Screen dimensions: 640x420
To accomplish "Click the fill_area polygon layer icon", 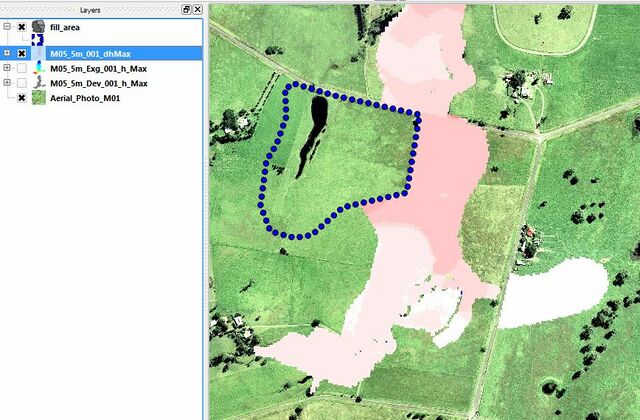I will (38, 27).
